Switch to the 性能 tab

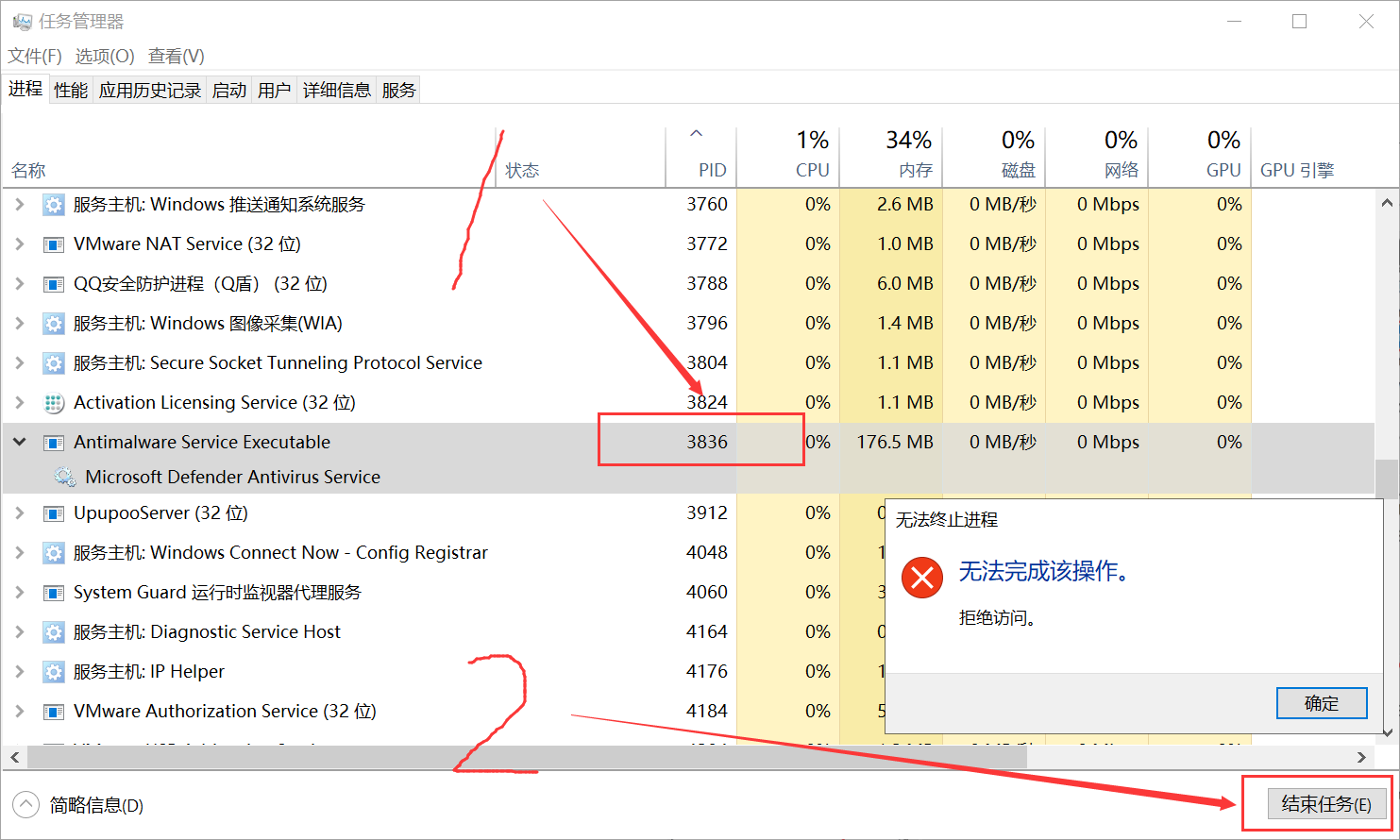[x=71, y=90]
